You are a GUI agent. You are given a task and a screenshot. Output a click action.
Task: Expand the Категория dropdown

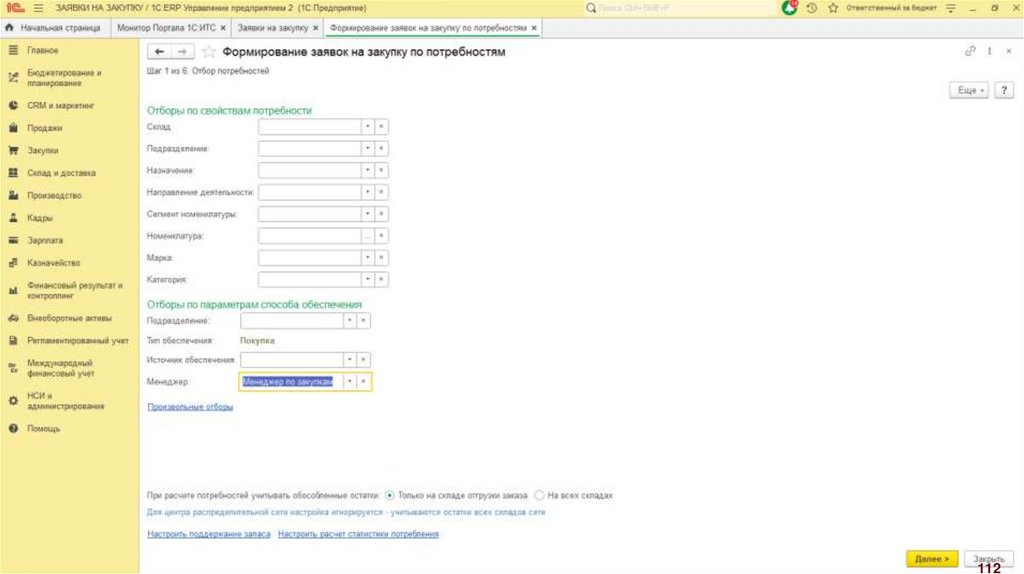pos(368,279)
